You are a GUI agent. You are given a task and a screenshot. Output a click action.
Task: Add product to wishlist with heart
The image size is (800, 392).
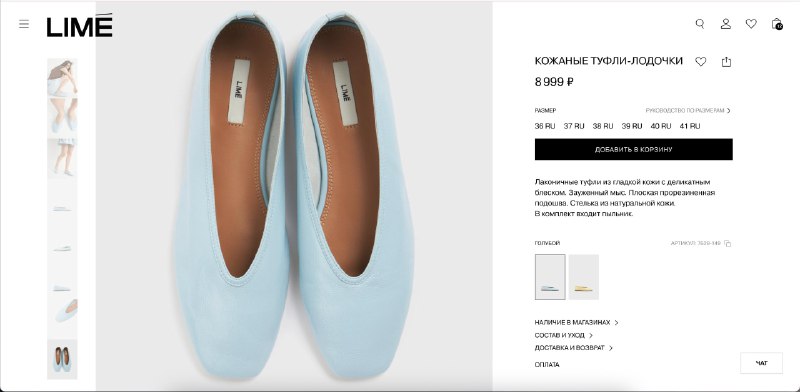[701, 62]
